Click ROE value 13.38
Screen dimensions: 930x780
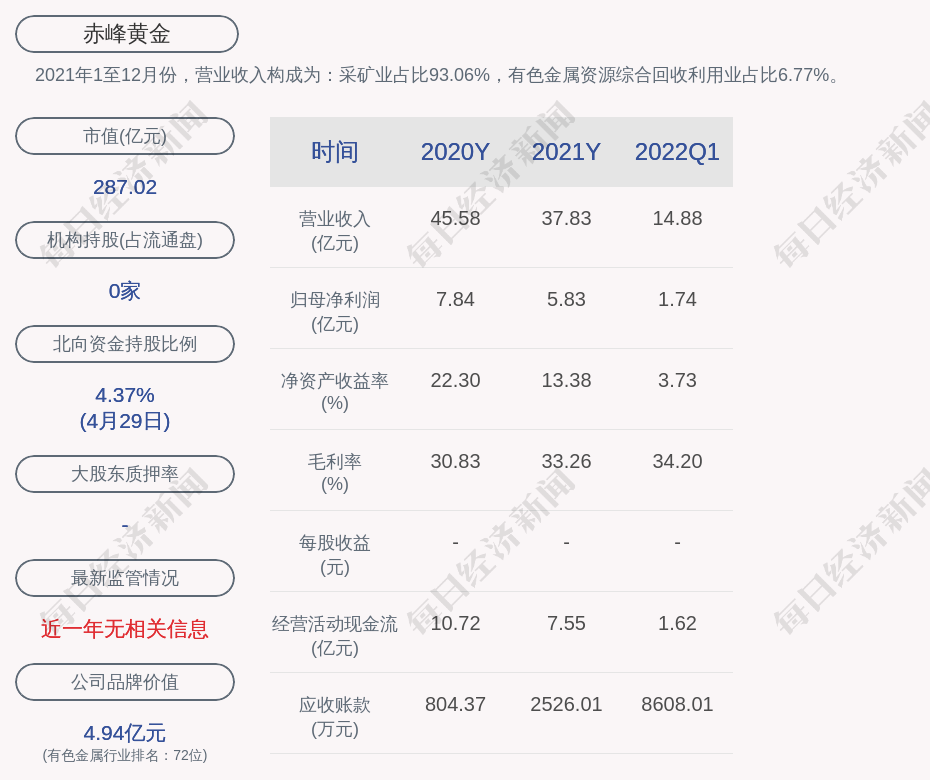[566, 380]
